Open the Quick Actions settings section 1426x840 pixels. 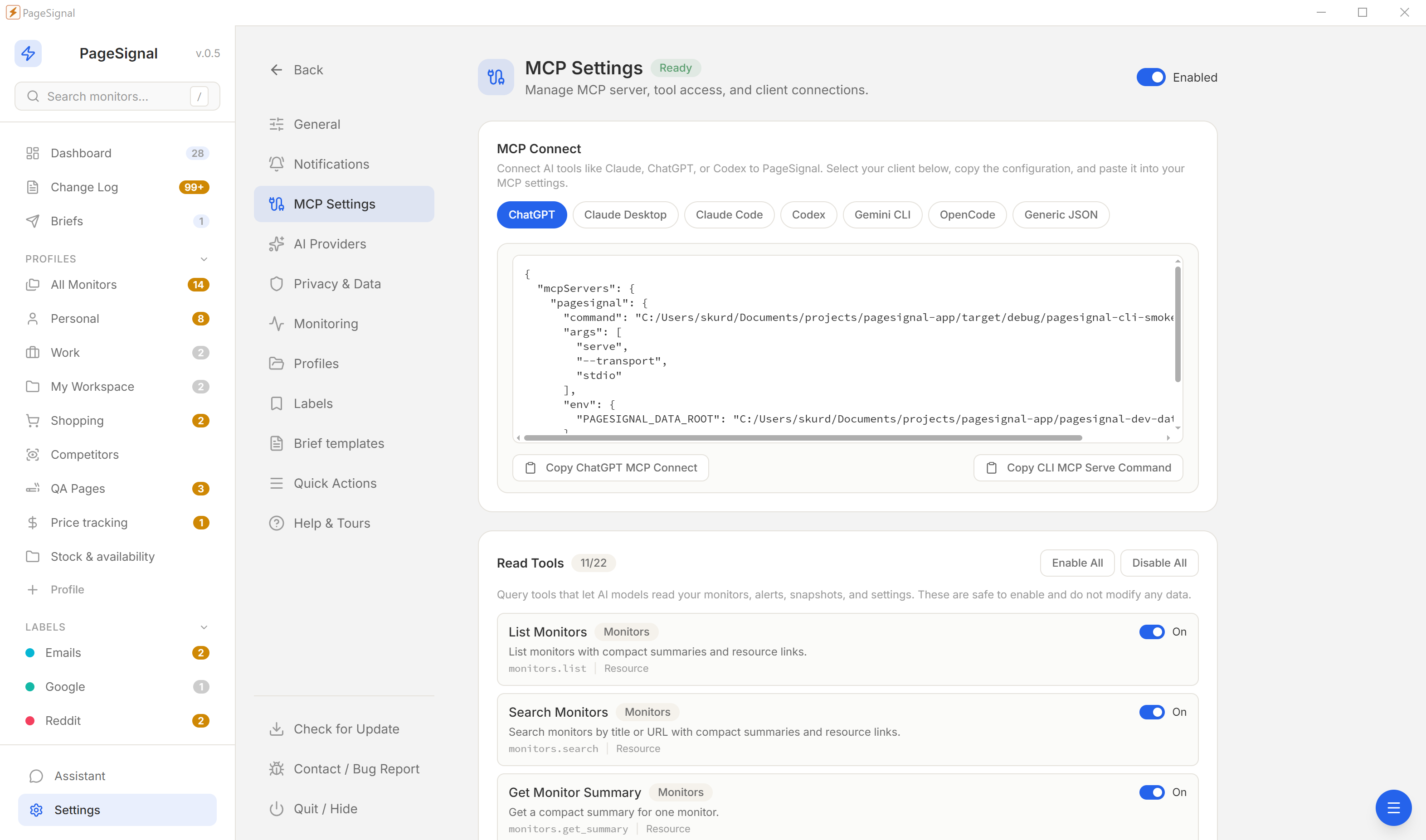(x=344, y=483)
